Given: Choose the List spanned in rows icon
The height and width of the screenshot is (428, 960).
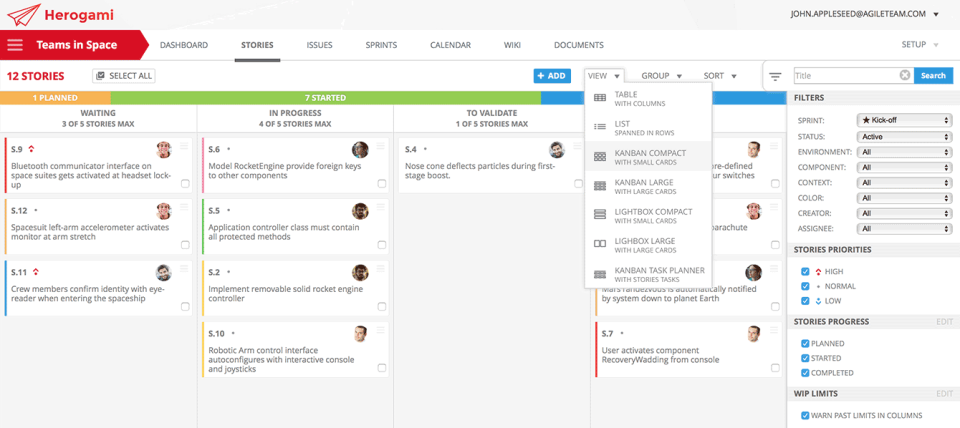Looking at the screenshot, I should point(600,127).
